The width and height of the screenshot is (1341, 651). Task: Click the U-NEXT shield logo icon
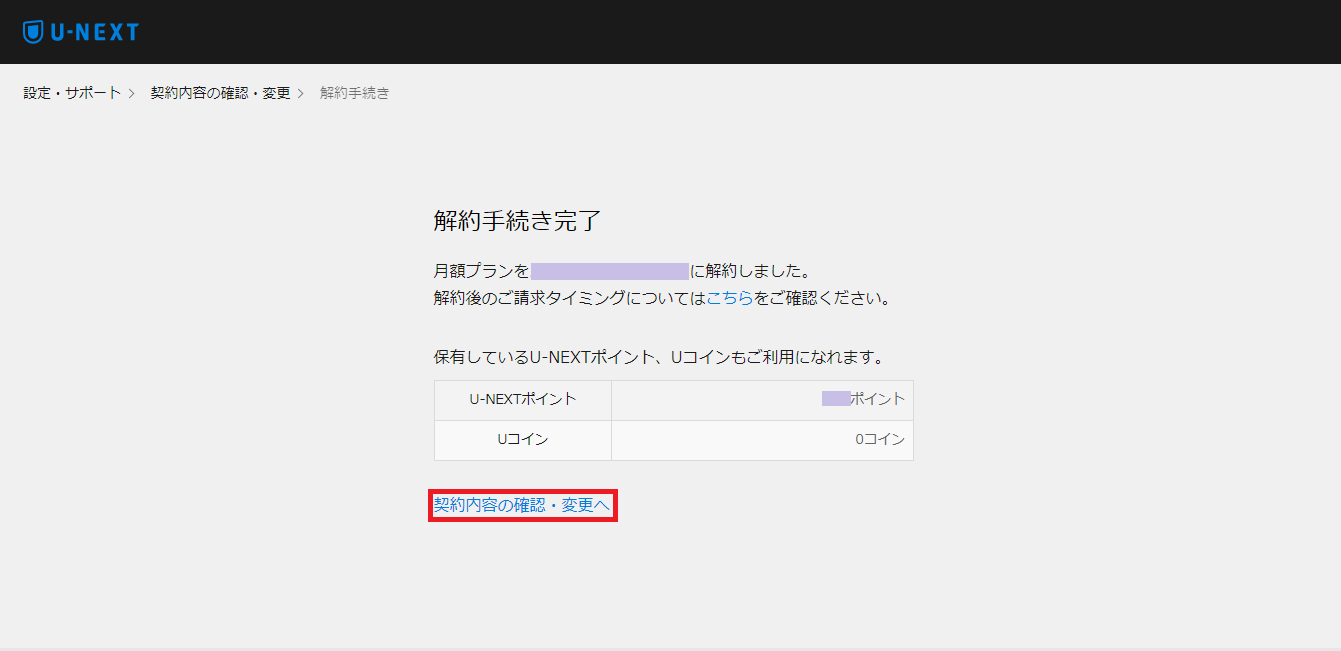[33, 32]
